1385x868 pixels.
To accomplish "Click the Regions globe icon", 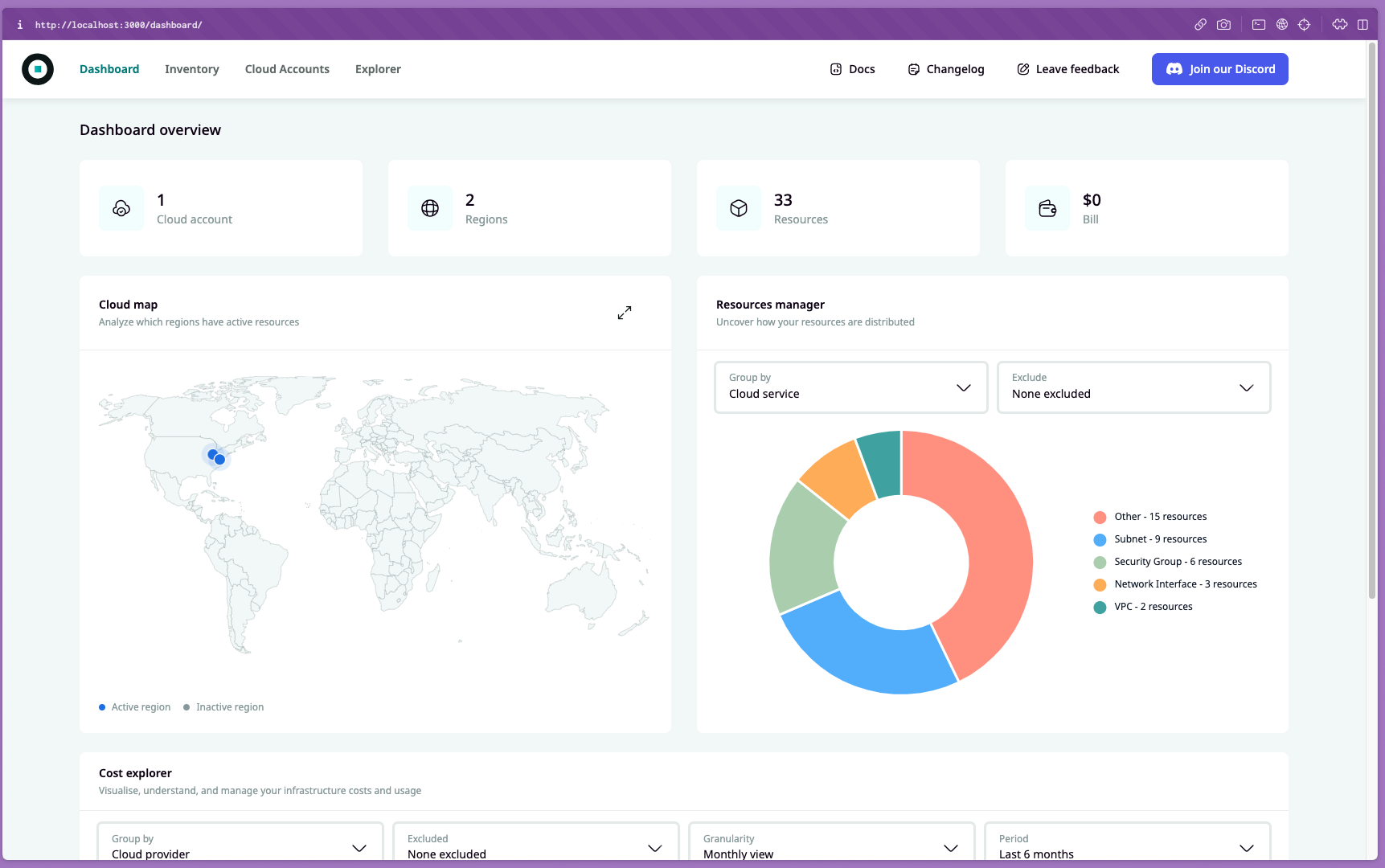I will [430, 208].
